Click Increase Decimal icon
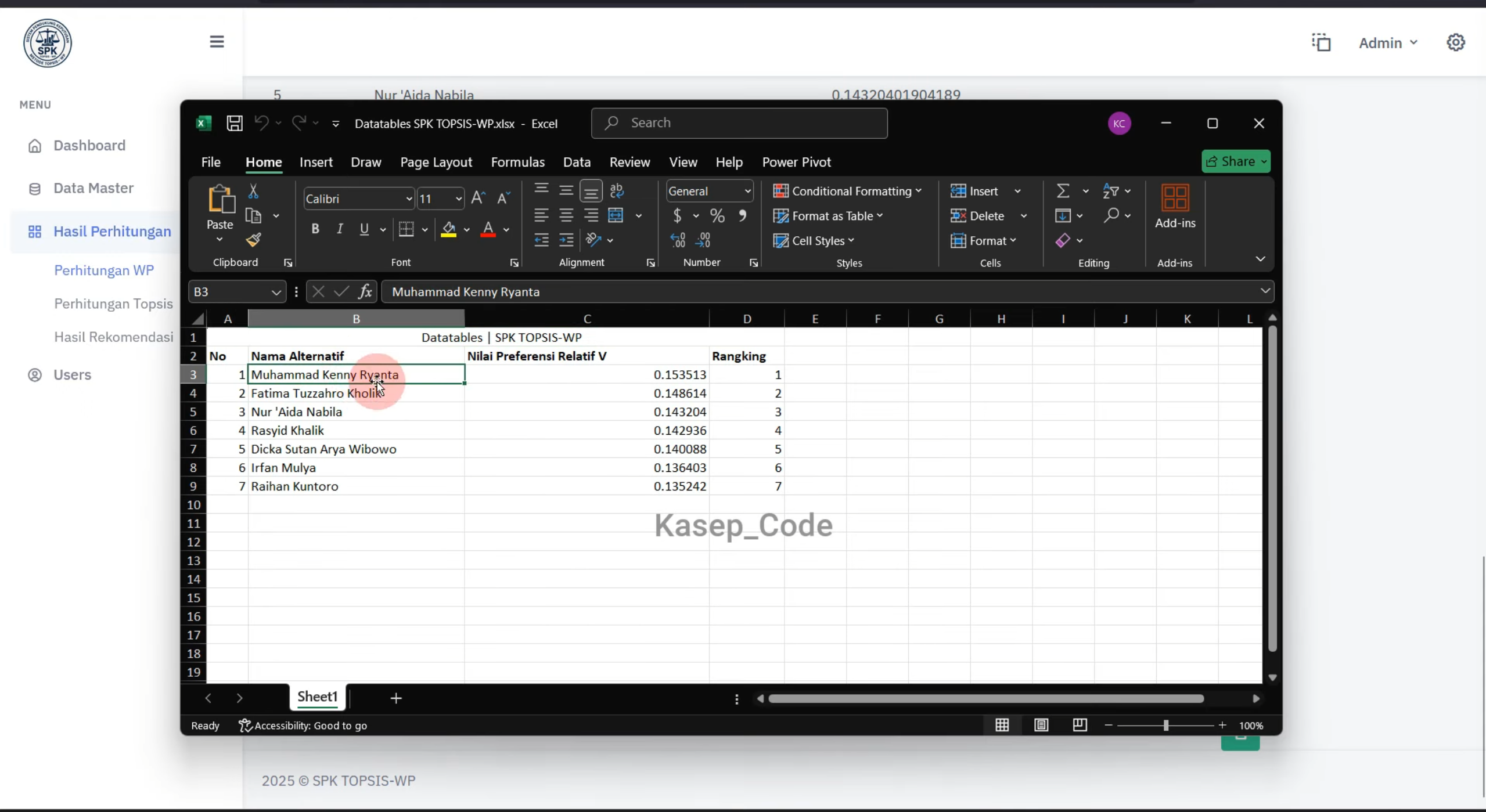1486x812 pixels. point(678,240)
